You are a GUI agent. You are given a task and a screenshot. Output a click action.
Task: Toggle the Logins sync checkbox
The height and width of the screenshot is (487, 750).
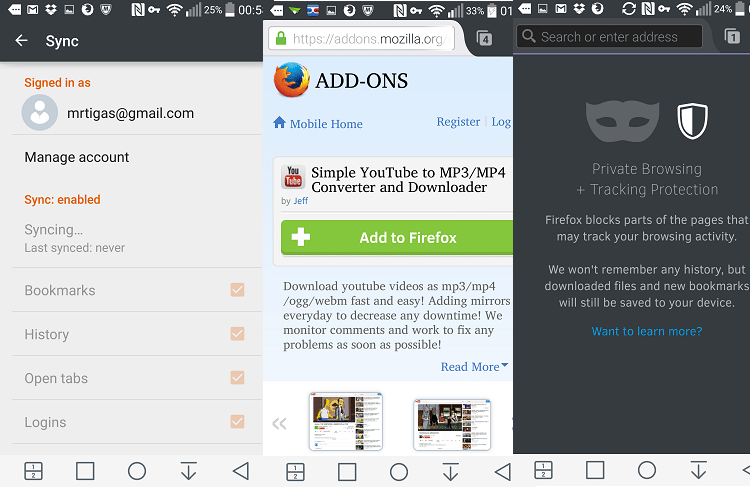[237, 422]
